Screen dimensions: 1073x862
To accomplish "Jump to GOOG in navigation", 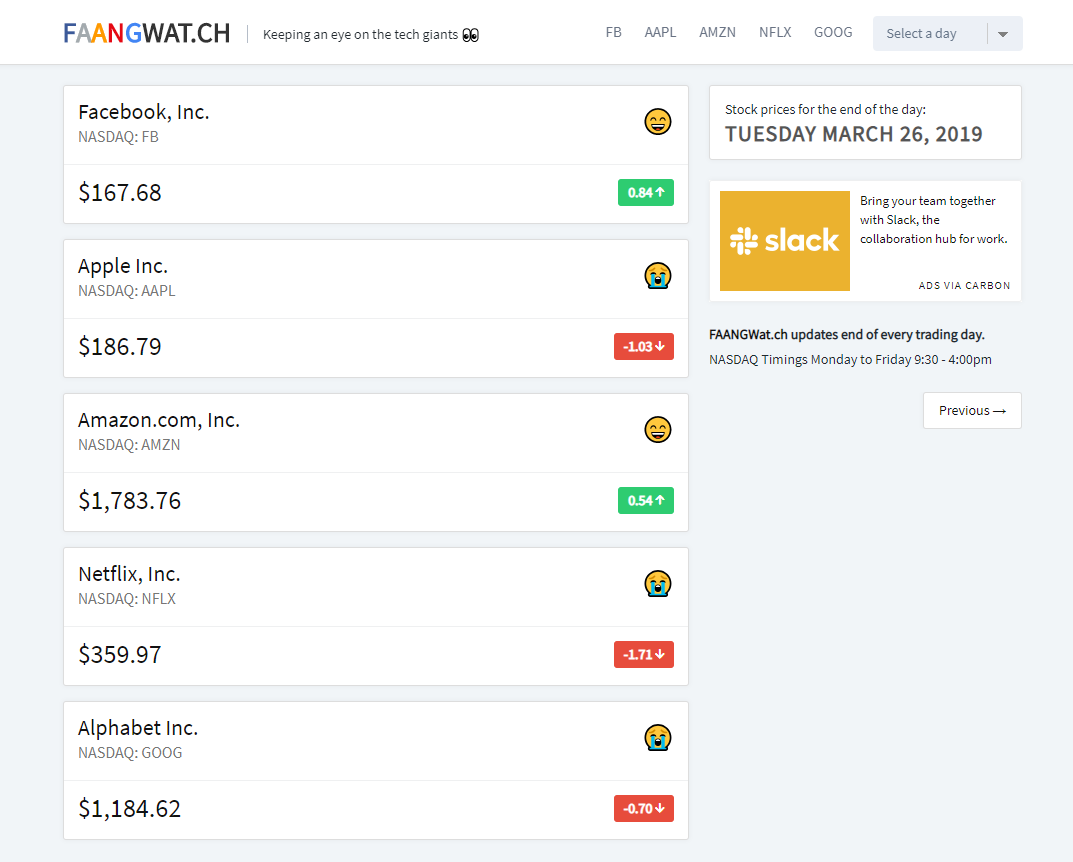I will point(833,32).
